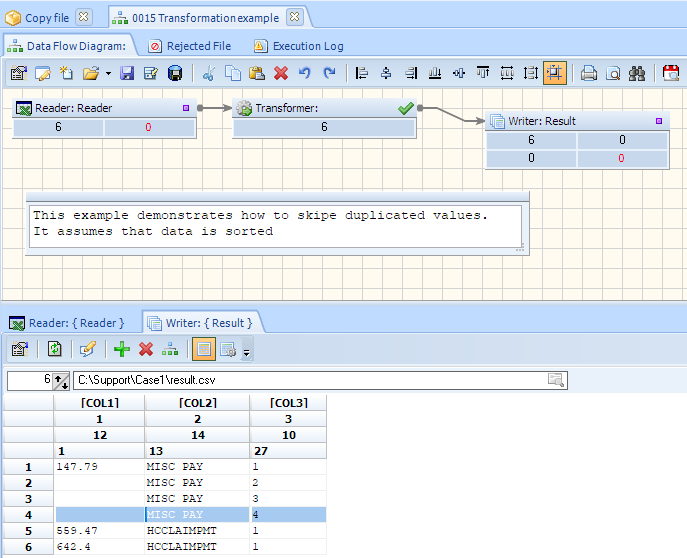
Task: Save with the blue floppy disk icon
Action: pyautogui.click(x=127, y=73)
